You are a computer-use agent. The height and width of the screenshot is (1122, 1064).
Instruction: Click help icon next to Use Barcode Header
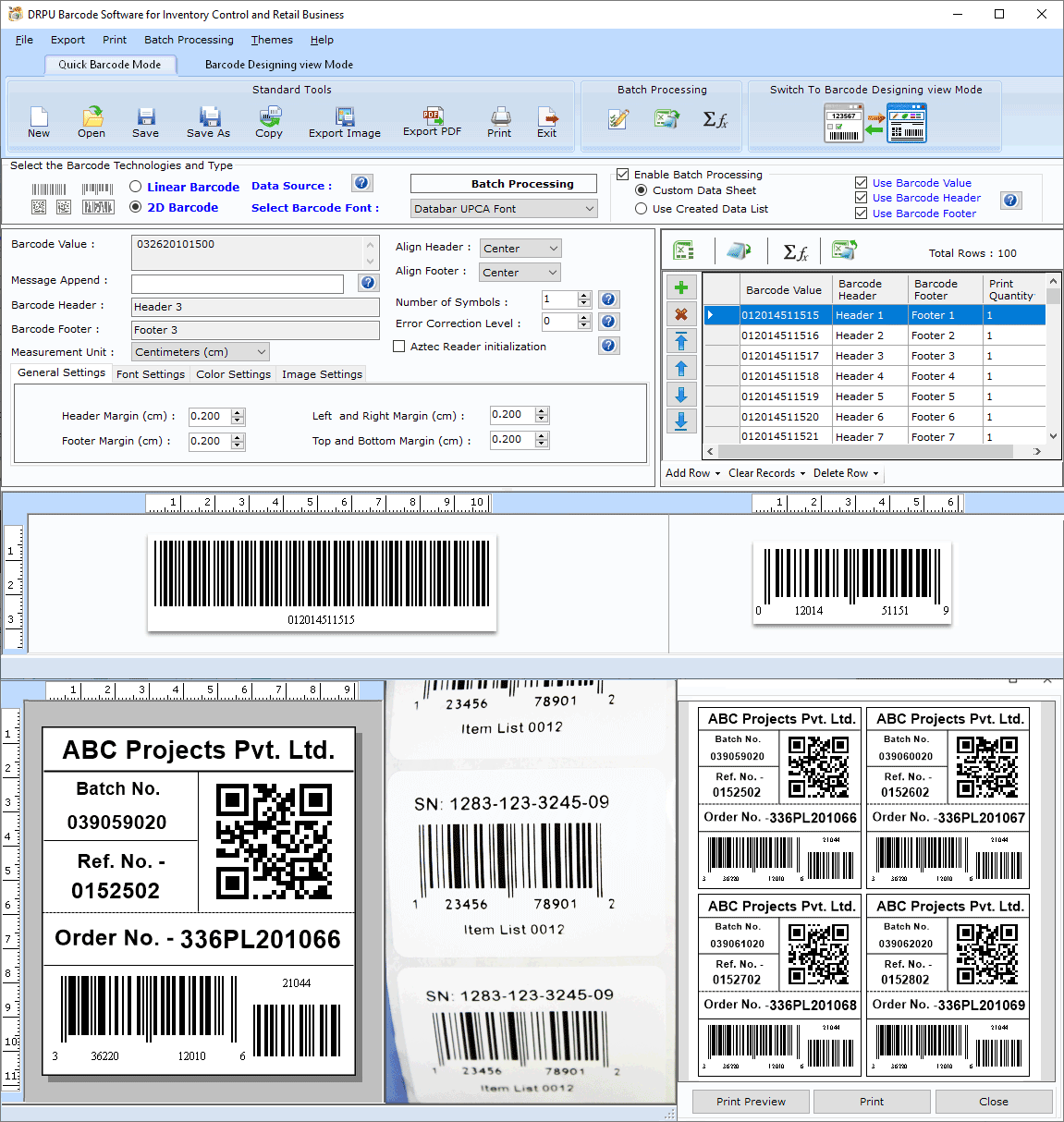[1011, 201]
